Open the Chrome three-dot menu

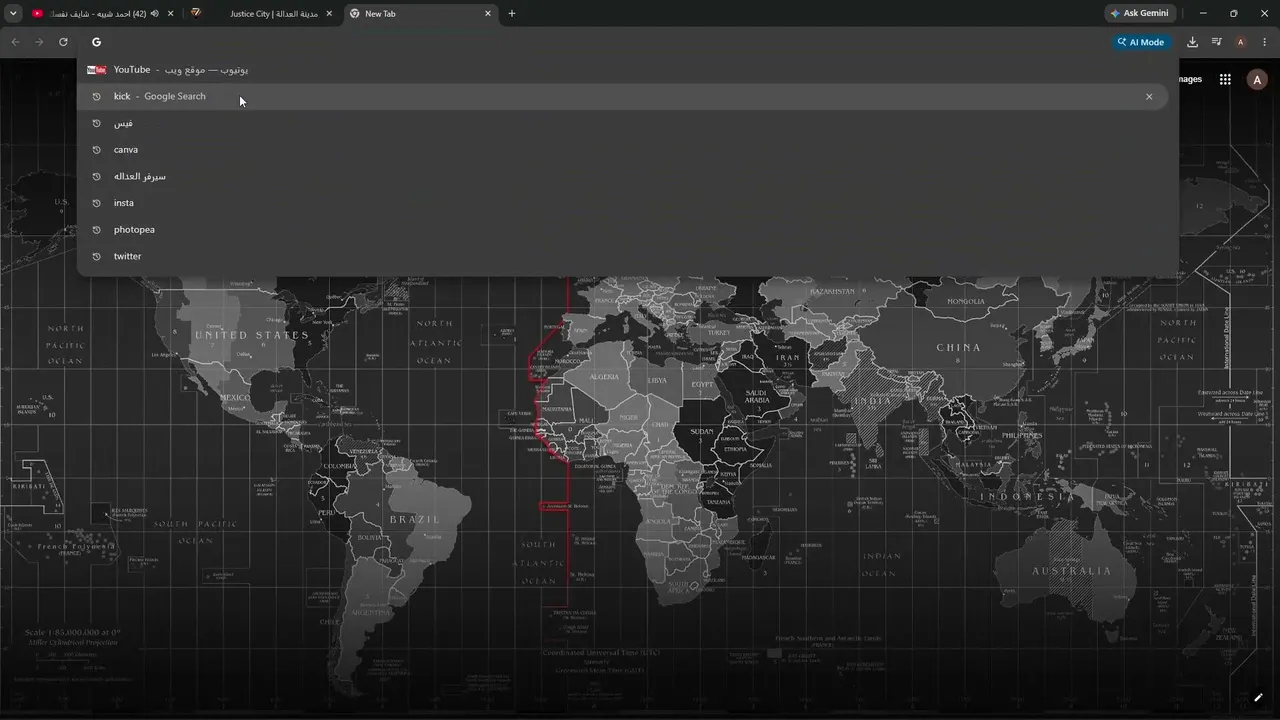pyautogui.click(x=1265, y=42)
